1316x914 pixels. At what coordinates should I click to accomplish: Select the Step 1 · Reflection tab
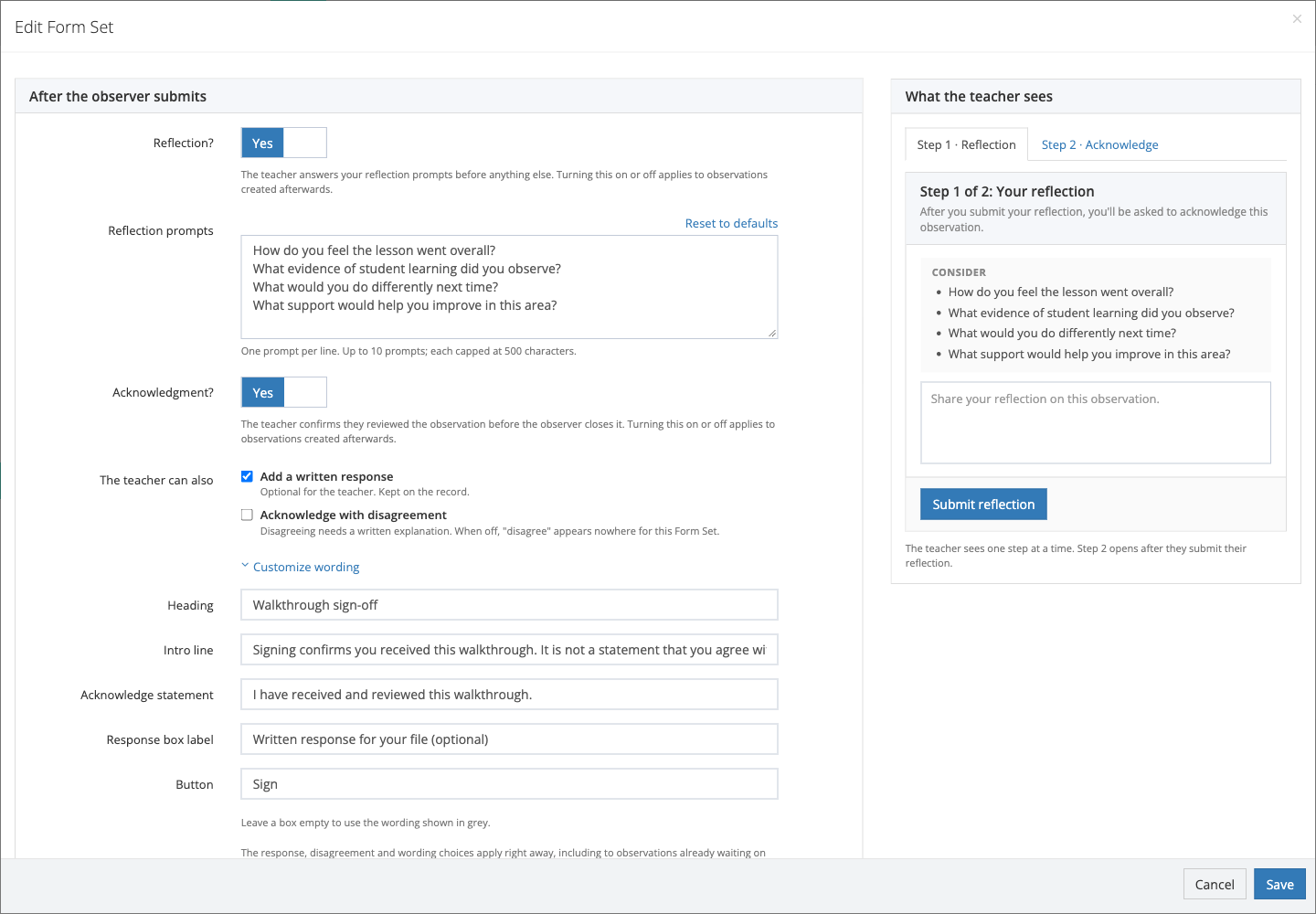(966, 144)
